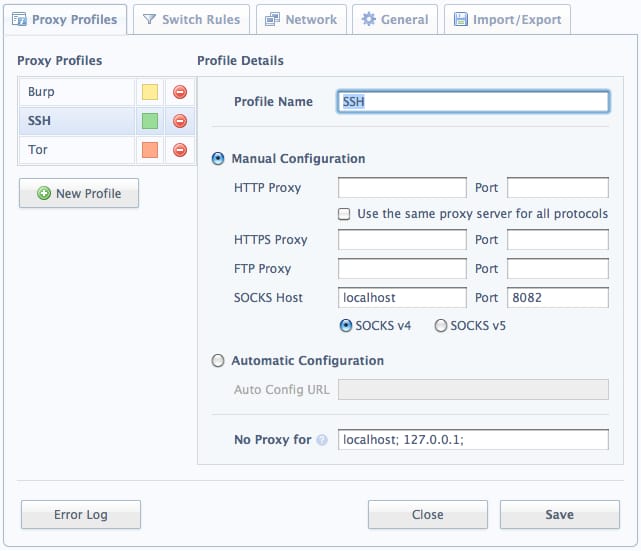This screenshot has height=551, width=641.
Task: Switch to the Proxy Profiles tab
Action: [x=65, y=19]
